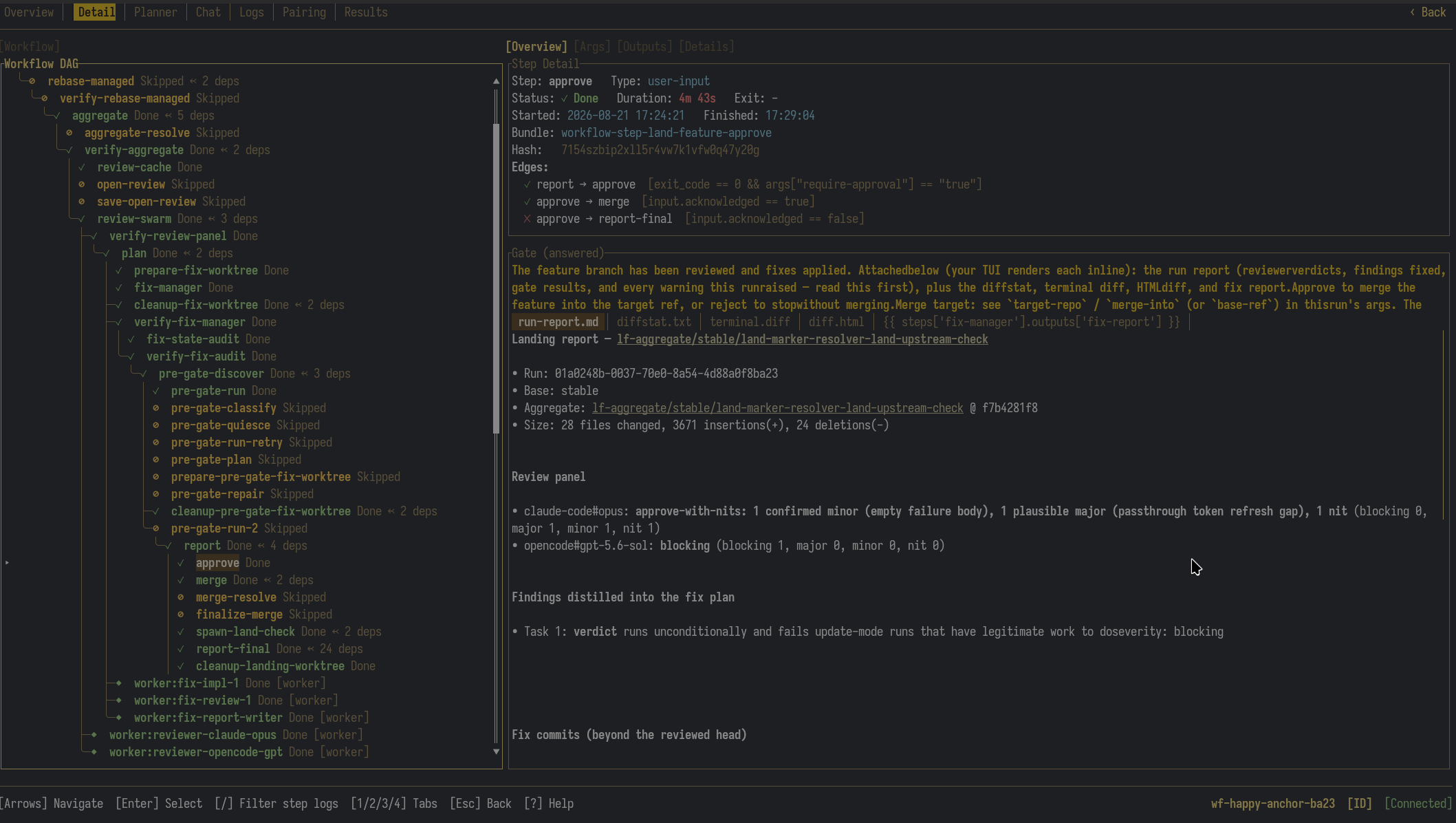The width and height of the screenshot is (1456, 823).
Task: Select the verify-rebase-managed step
Action: tap(124, 98)
